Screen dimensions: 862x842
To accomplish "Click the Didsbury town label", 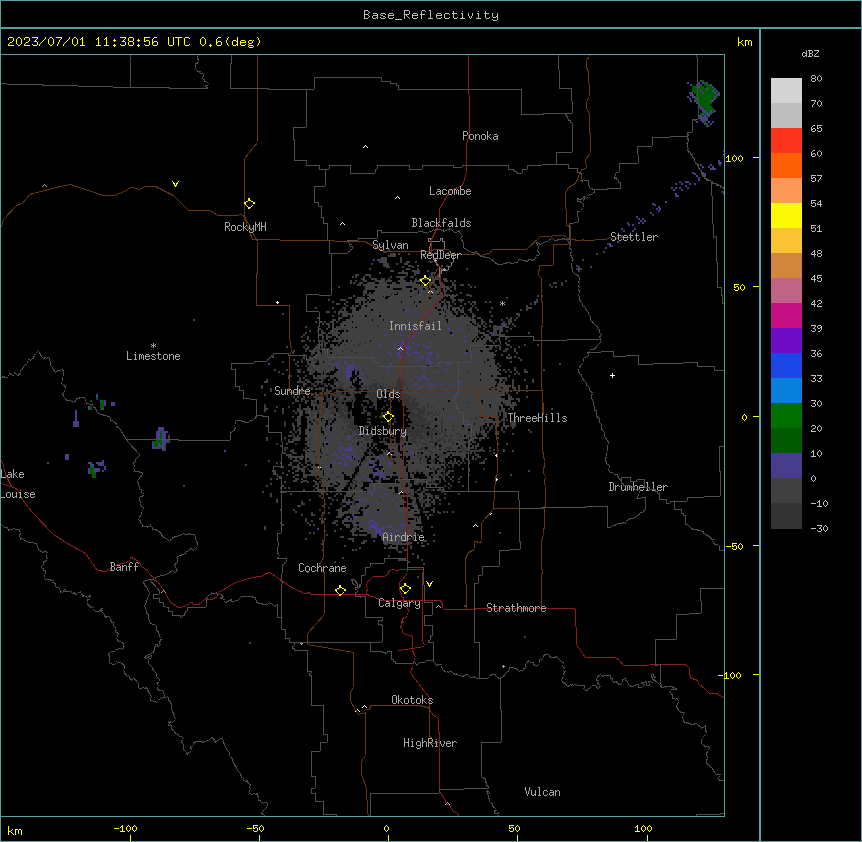I will click(383, 431).
